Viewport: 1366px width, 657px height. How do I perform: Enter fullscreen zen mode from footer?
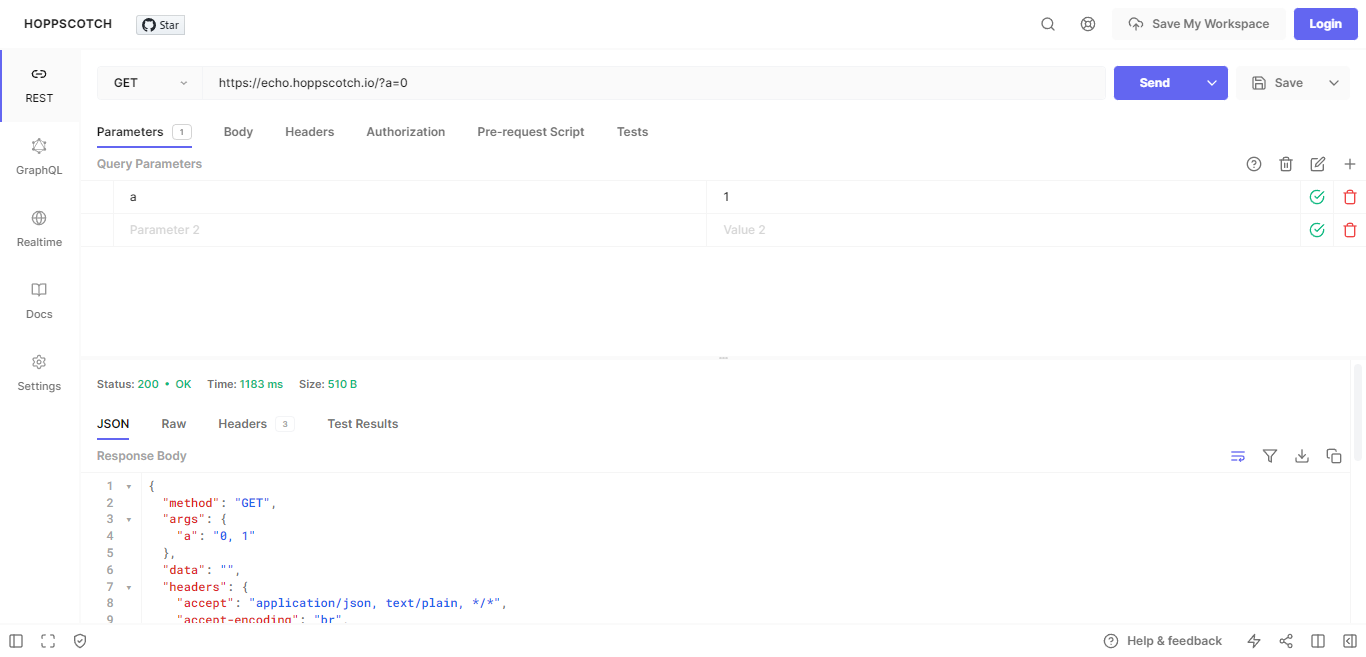tap(48, 641)
